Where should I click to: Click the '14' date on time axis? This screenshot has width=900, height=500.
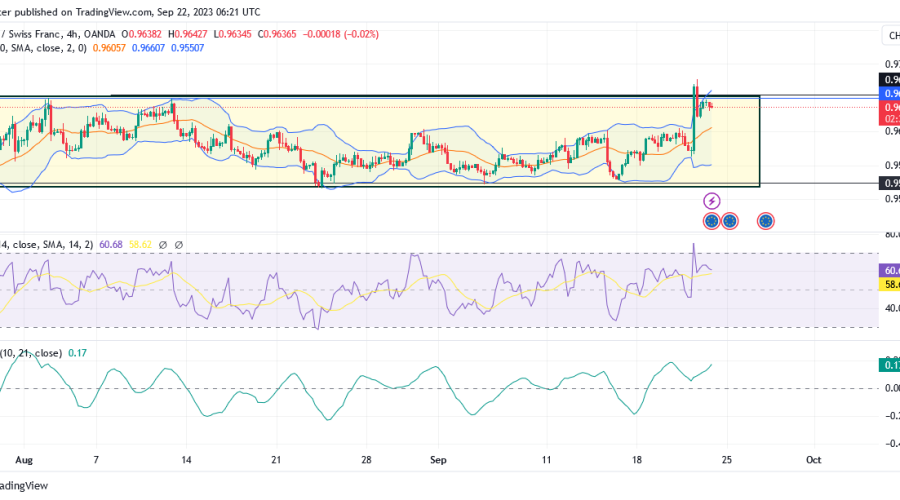point(186,460)
